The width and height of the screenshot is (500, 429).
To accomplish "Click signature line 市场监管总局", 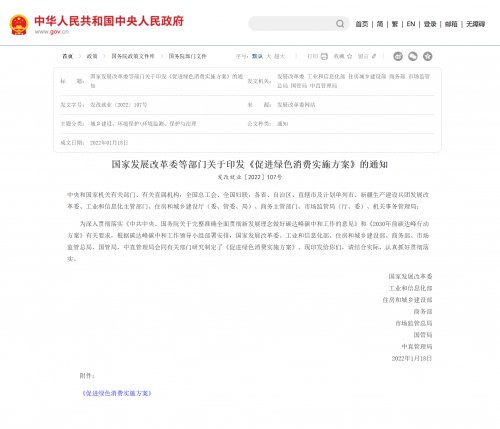I will pos(414,323).
